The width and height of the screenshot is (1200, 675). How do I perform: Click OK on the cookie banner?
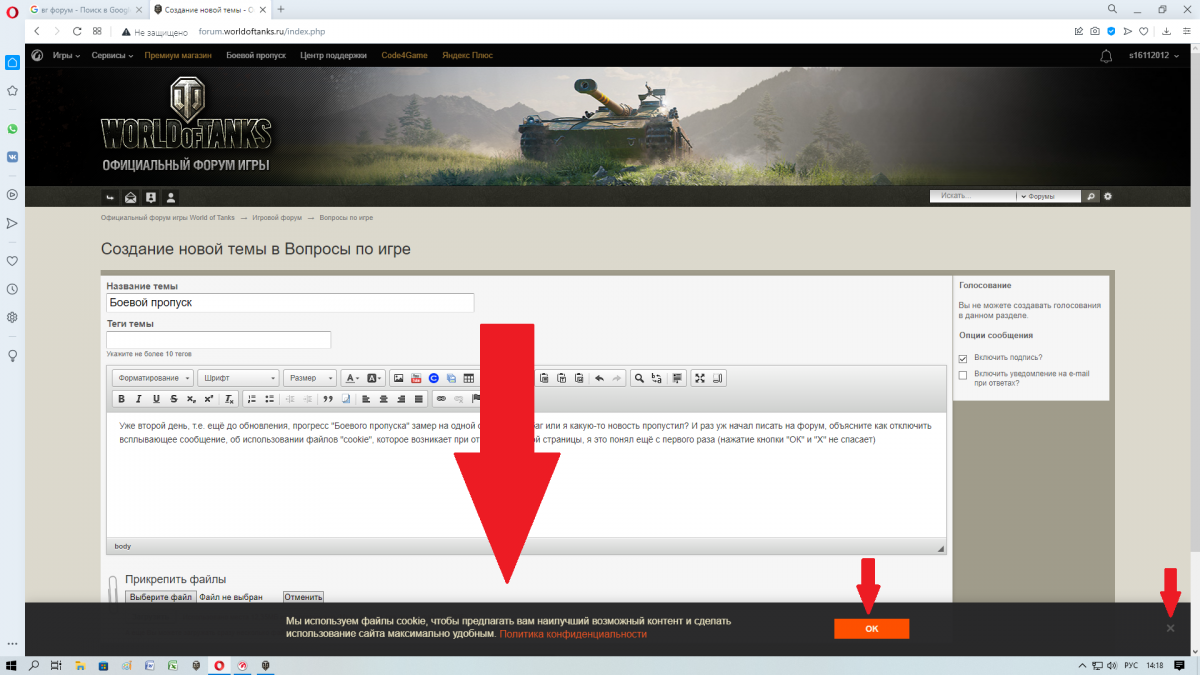point(871,629)
